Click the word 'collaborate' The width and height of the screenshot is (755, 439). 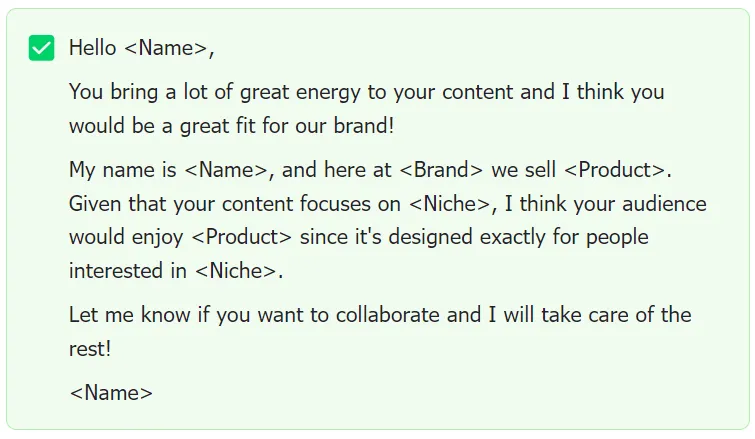point(388,315)
